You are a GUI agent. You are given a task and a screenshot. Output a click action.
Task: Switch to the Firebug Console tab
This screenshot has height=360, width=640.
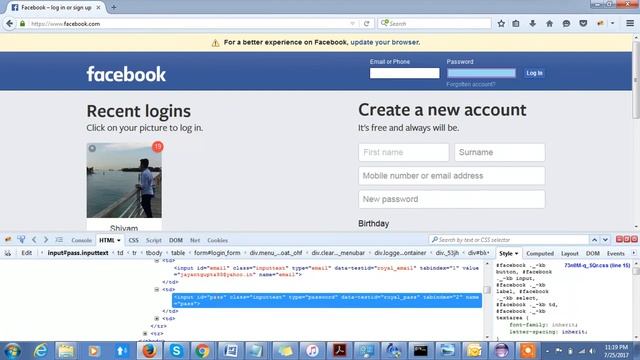(81, 240)
